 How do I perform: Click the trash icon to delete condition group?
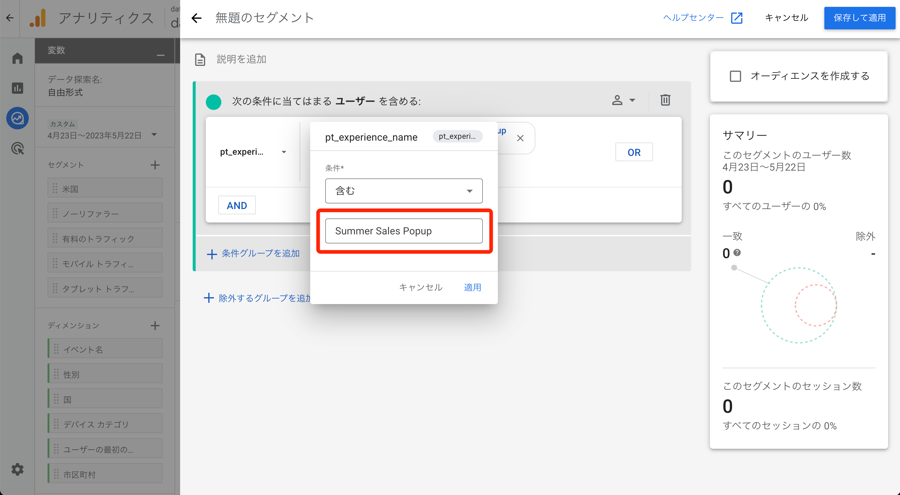pyautogui.click(x=665, y=100)
